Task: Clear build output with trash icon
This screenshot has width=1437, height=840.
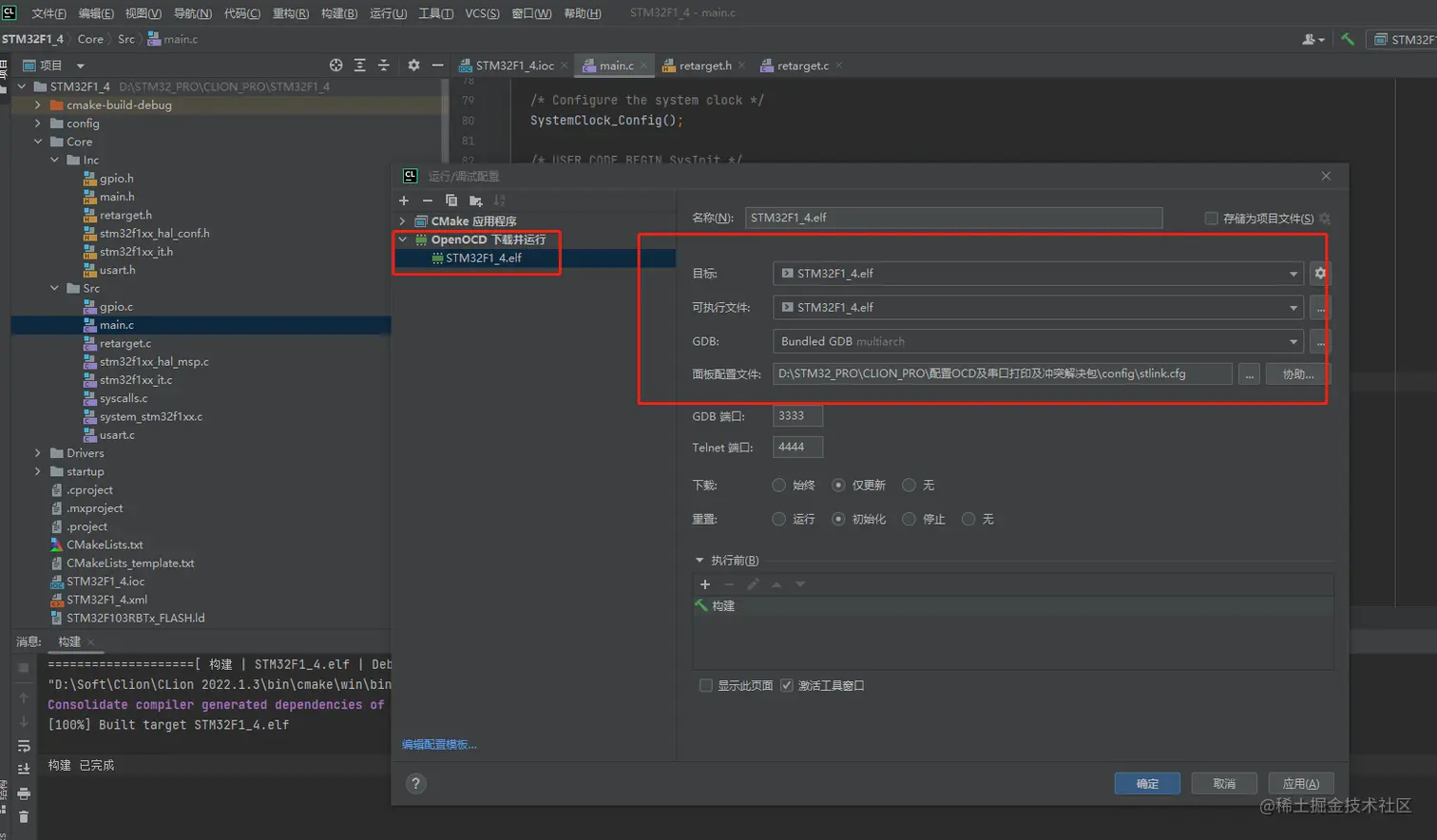Action: pyautogui.click(x=24, y=817)
